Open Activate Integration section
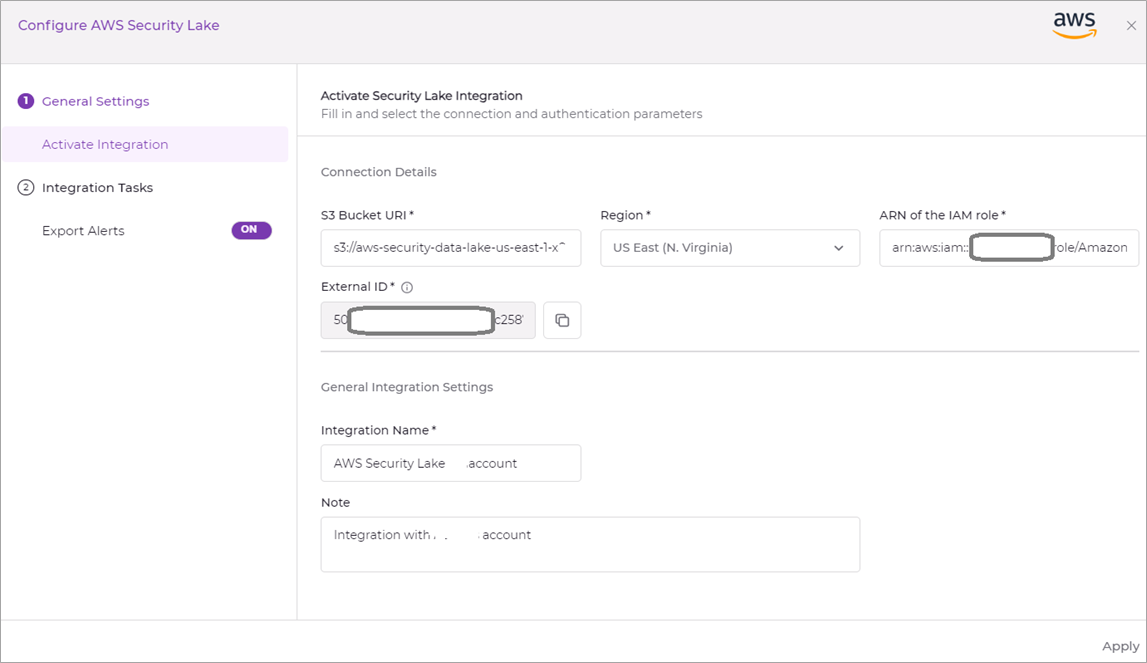Viewport: 1147px width, 663px height. coord(145,144)
